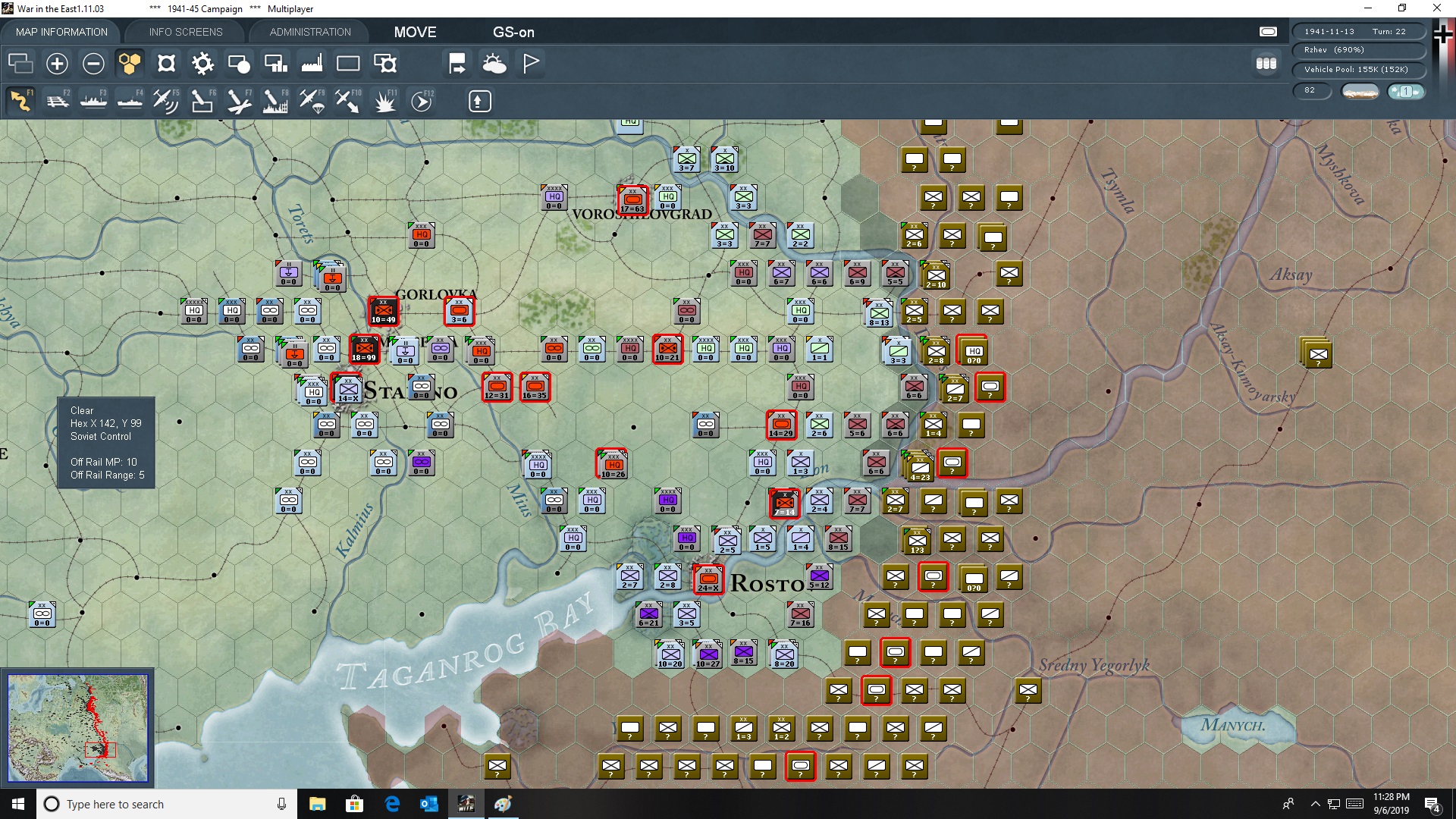
Task: Select the F5 air reconnaissance mode
Action: coord(166,100)
